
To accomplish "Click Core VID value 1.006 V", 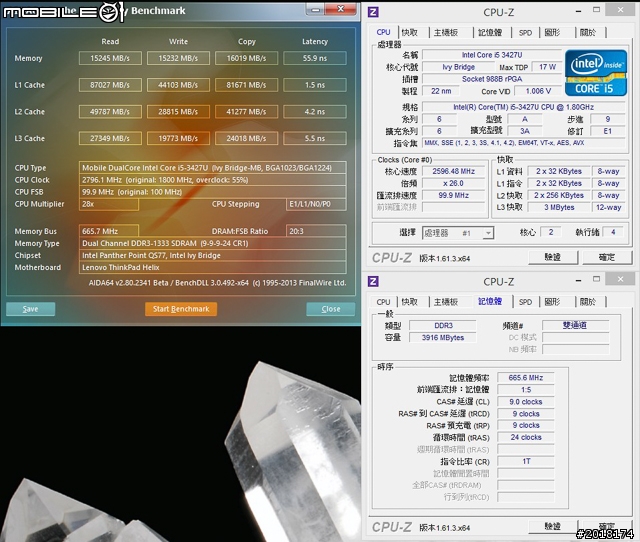I will pyautogui.click(x=538, y=91).
